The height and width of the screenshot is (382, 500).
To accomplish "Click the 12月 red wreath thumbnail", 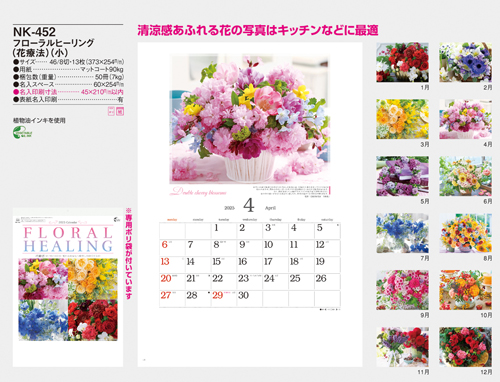I will tap(465, 347).
